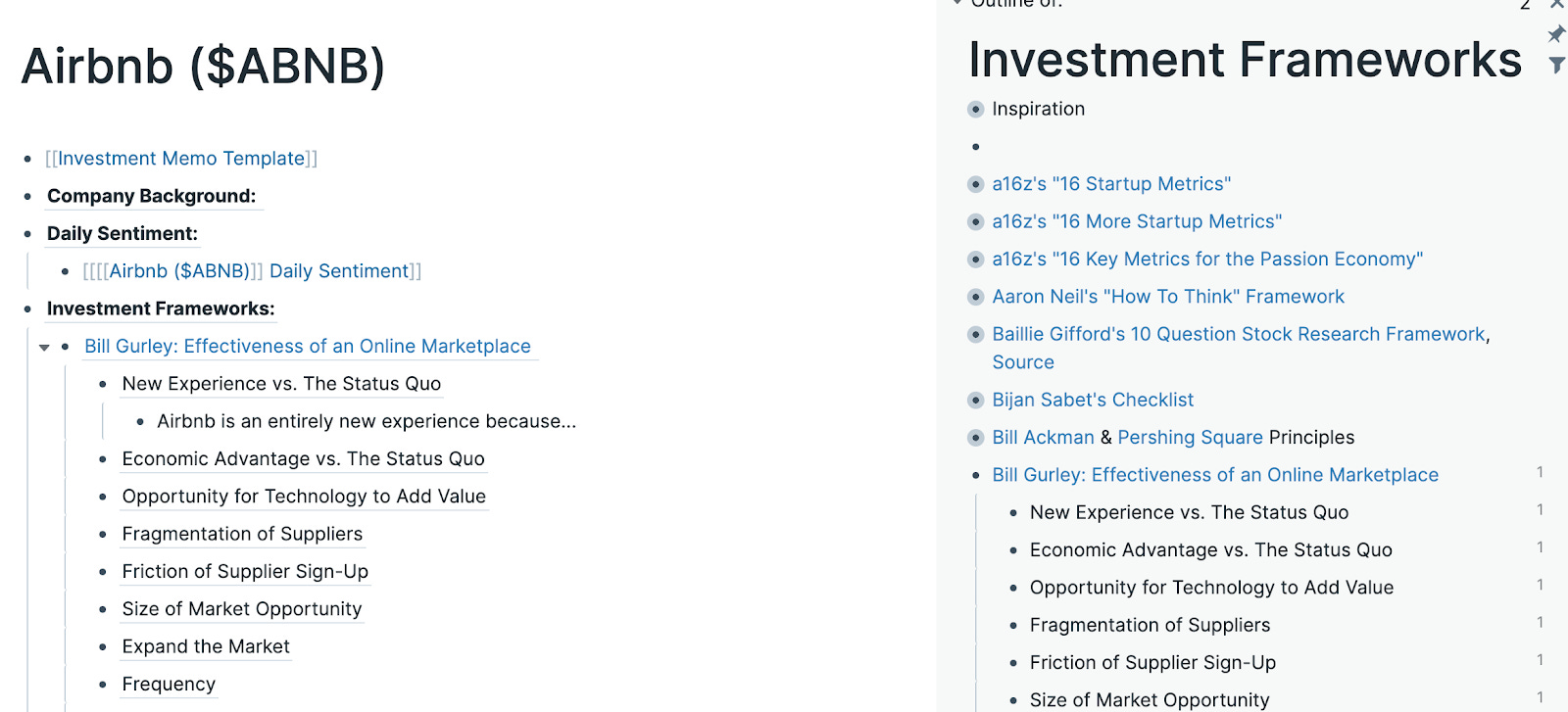Expand the collapsed Aaron Neil framework bullet
This screenshot has width=1568, height=712.
(975, 297)
